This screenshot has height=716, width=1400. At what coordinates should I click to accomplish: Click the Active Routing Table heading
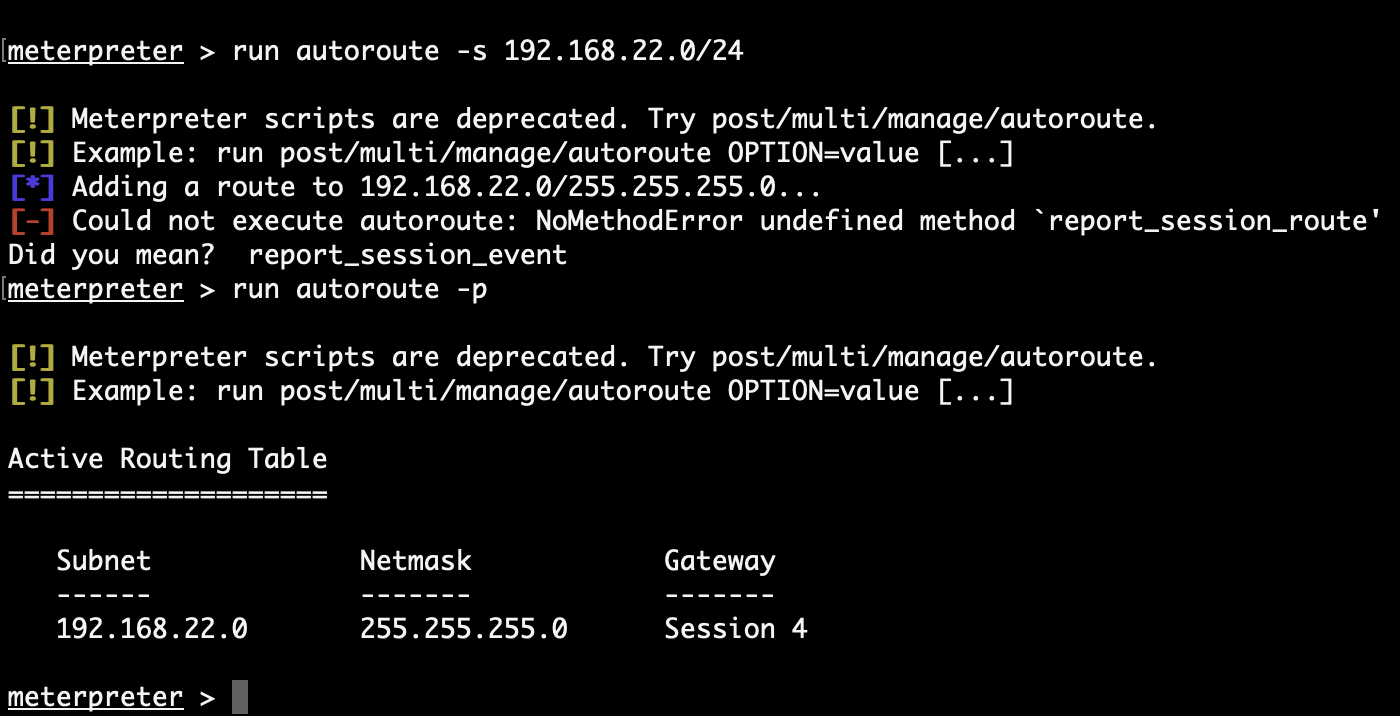[167, 459]
